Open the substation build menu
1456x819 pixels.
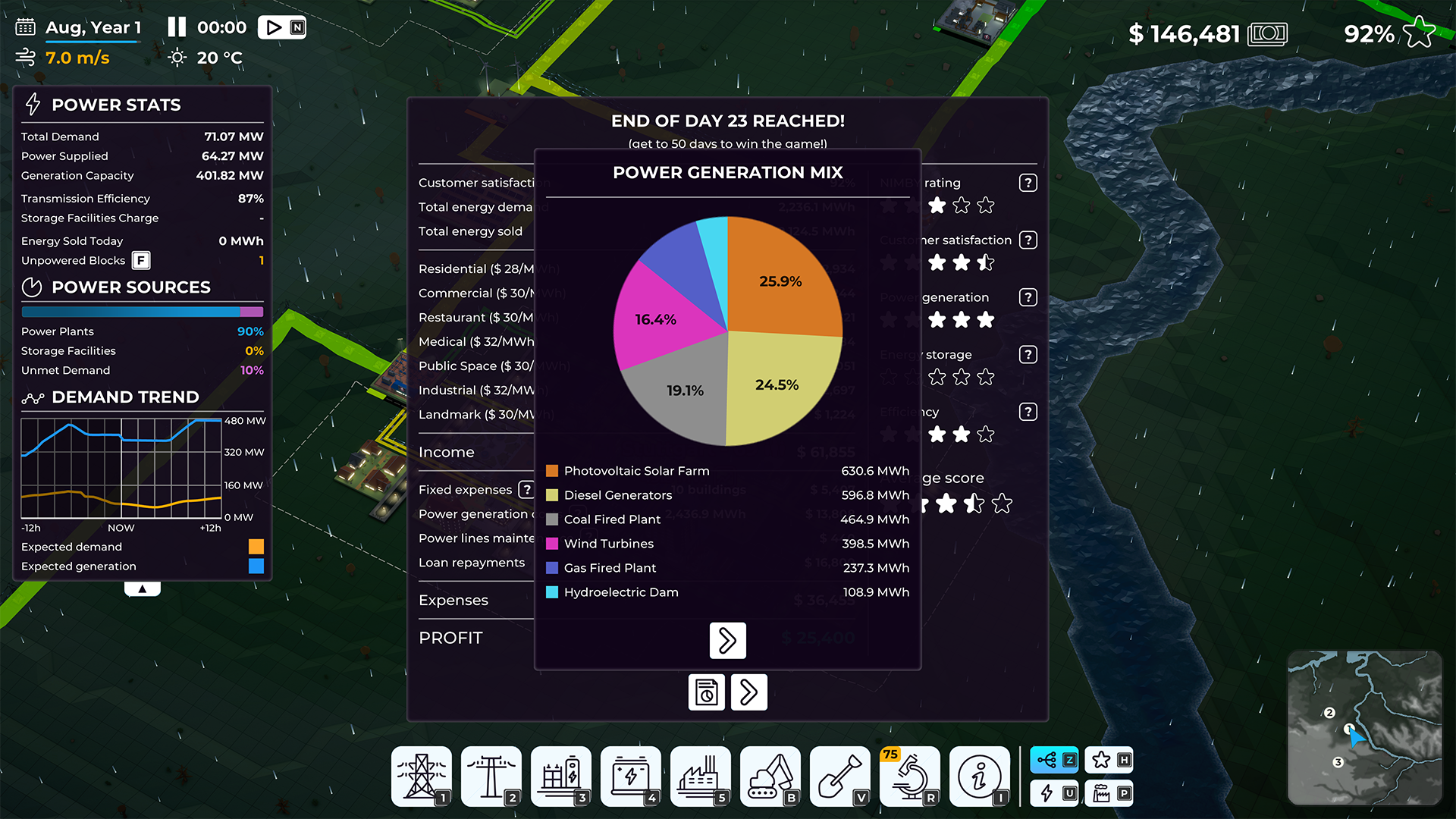tap(561, 776)
